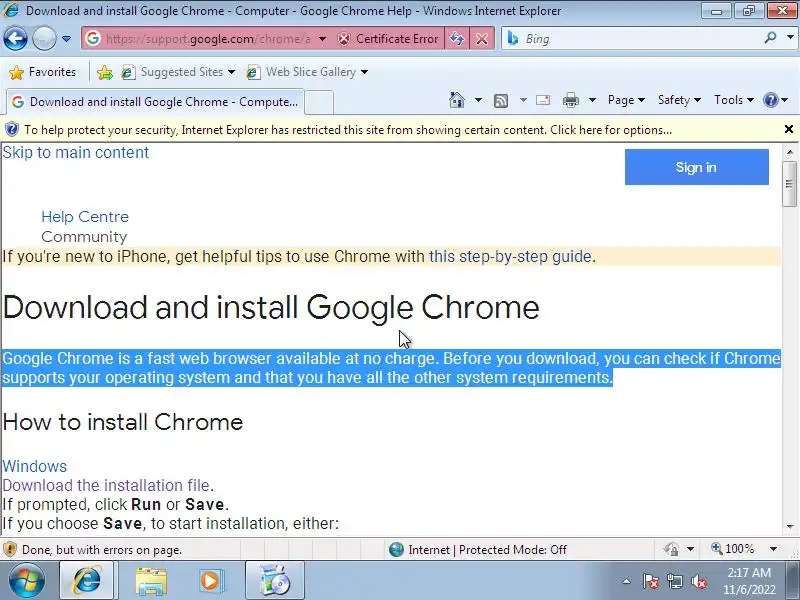Screen dimensions: 800x600
Task: Click the network status tray icon
Action: click(x=675, y=581)
